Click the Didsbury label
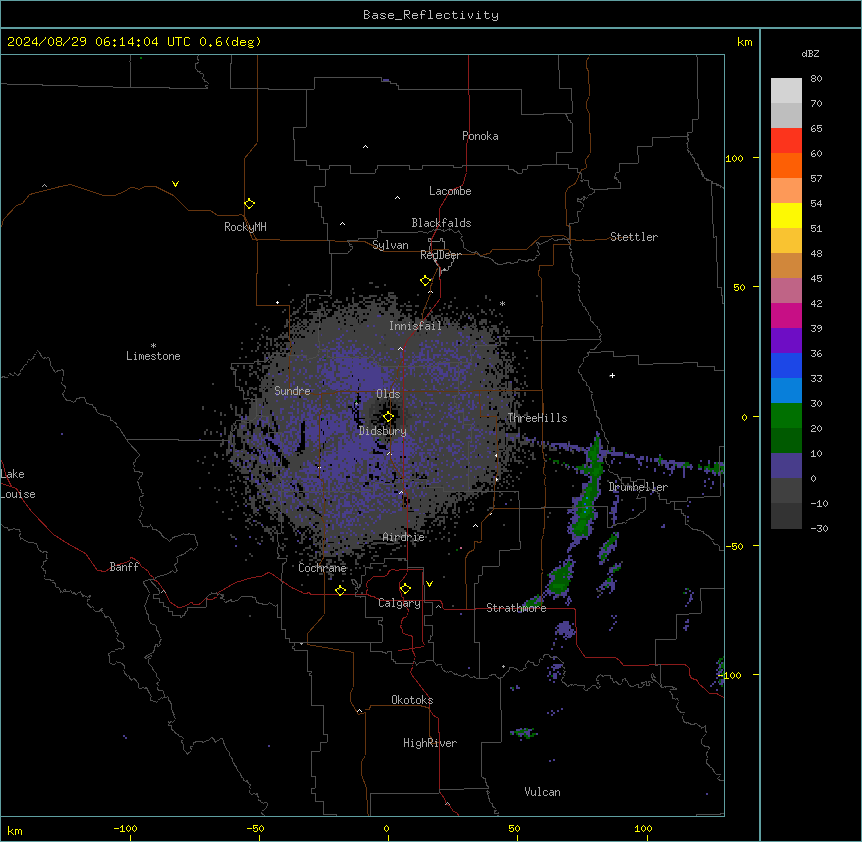 coord(383,431)
